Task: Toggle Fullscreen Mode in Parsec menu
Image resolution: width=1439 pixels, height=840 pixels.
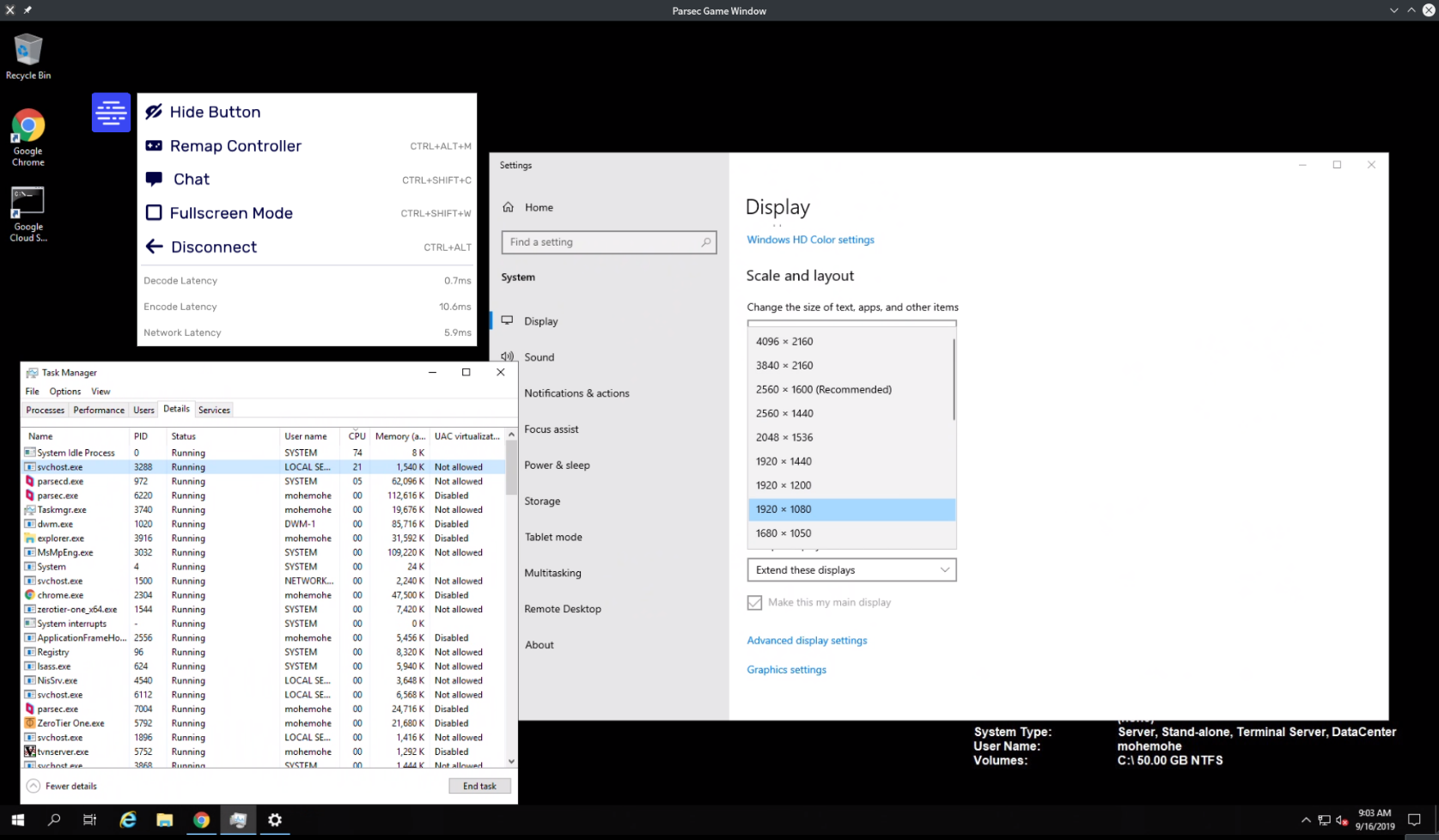Action: [x=230, y=213]
